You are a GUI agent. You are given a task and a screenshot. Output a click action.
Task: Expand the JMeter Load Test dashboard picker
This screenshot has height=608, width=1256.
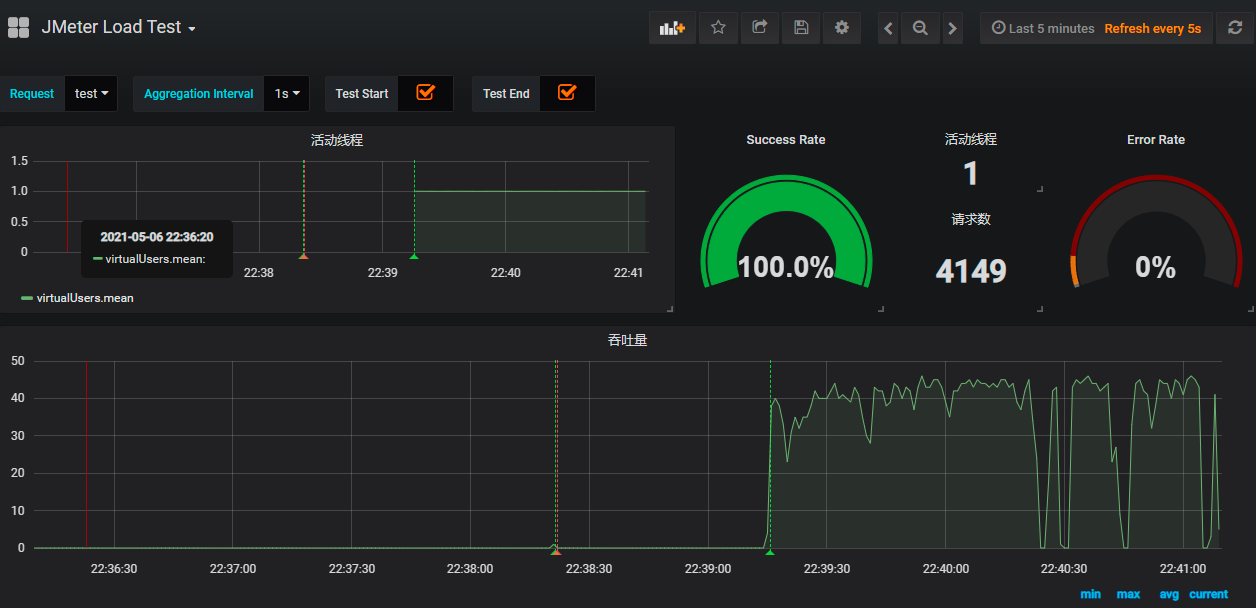click(x=118, y=28)
